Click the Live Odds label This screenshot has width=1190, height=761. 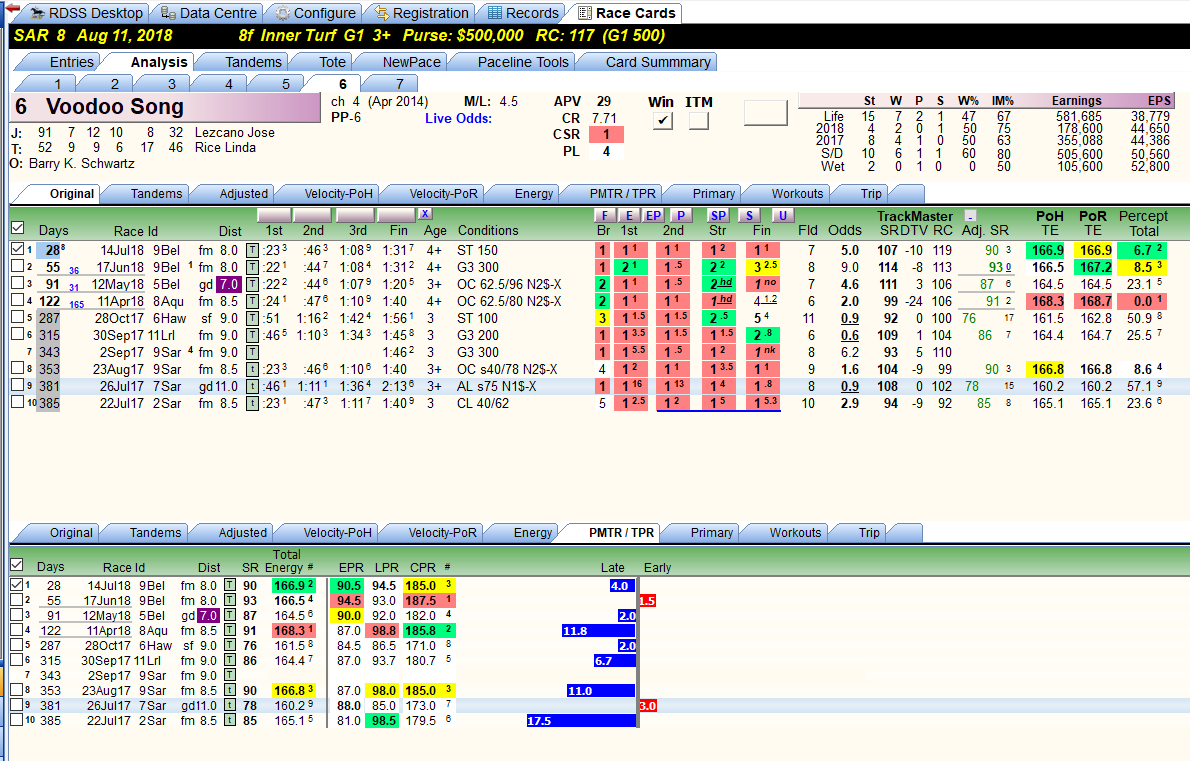(458, 118)
